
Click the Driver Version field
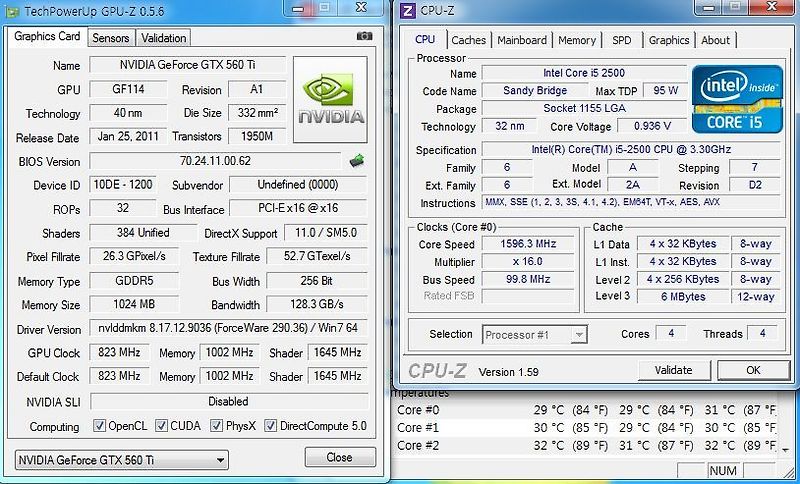coord(228,328)
